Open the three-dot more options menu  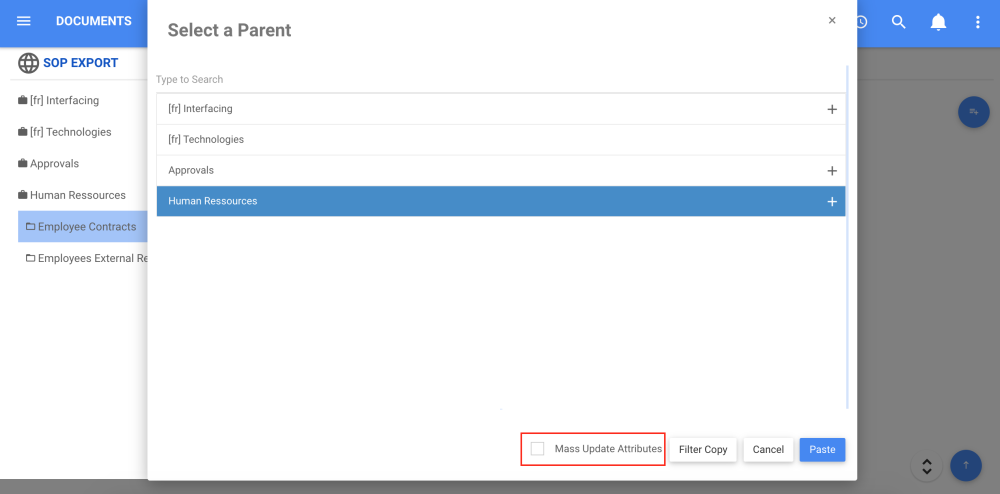click(x=978, y=22)
